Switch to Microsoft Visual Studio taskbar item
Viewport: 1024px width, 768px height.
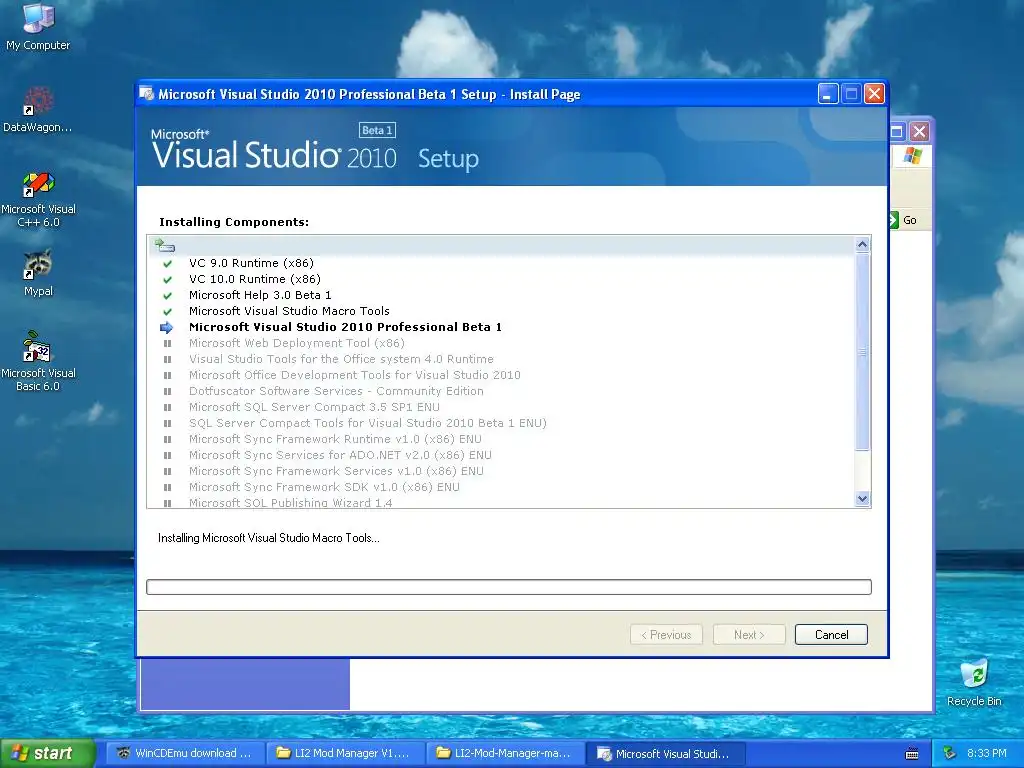click(665, 754)
